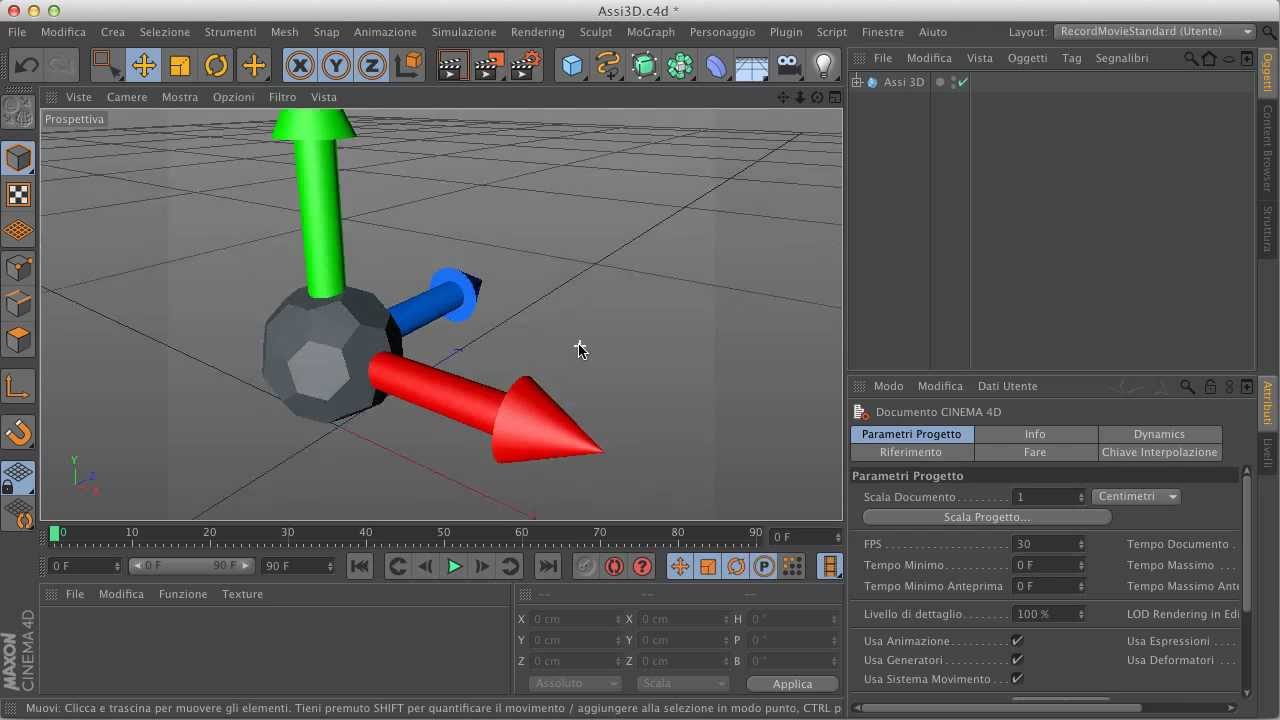Enable texture mode in left palette
Image resolution: width=1280 pixels, height=720 pixels.
tap(18, 194)
